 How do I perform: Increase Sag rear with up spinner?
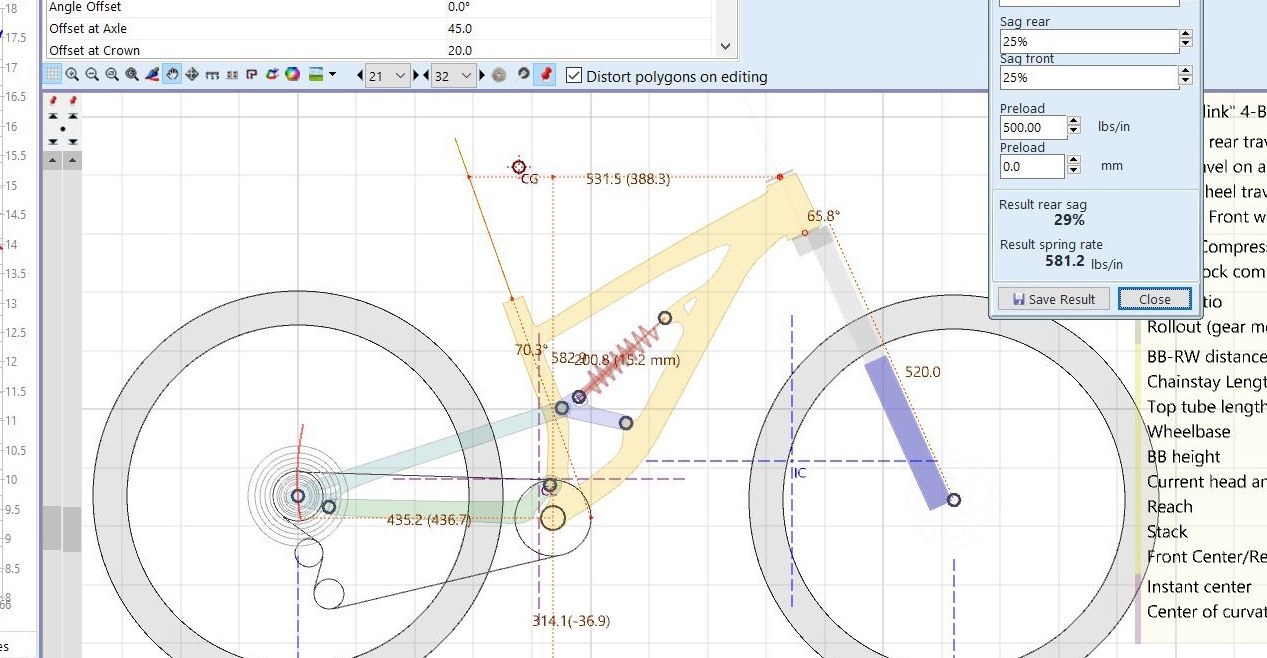tap(1185, 35)
